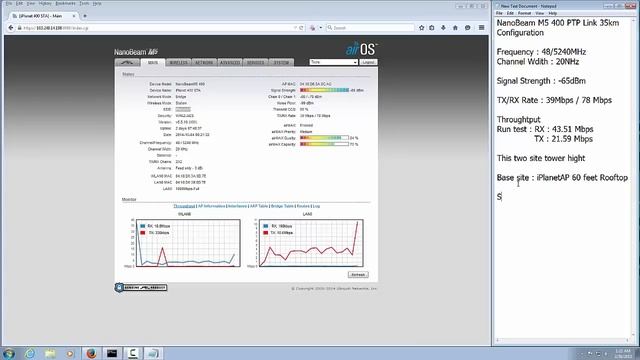This screenshot has width=640, height=360.
Task: Open the search engine dropdown arrow by addon icon
Action: [x=320, y=28]
